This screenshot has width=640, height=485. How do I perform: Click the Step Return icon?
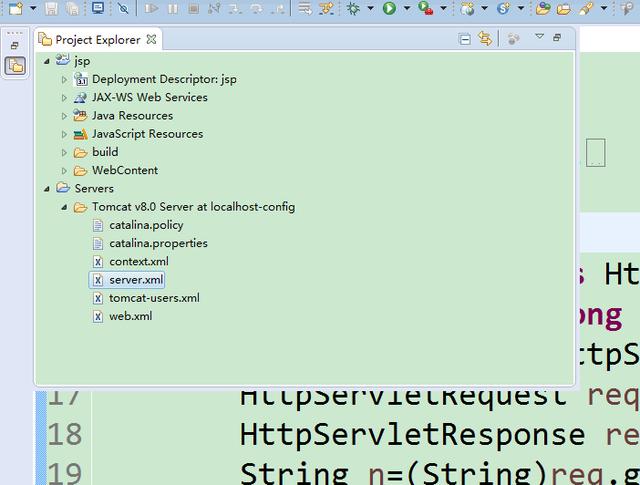click(278, 8)
